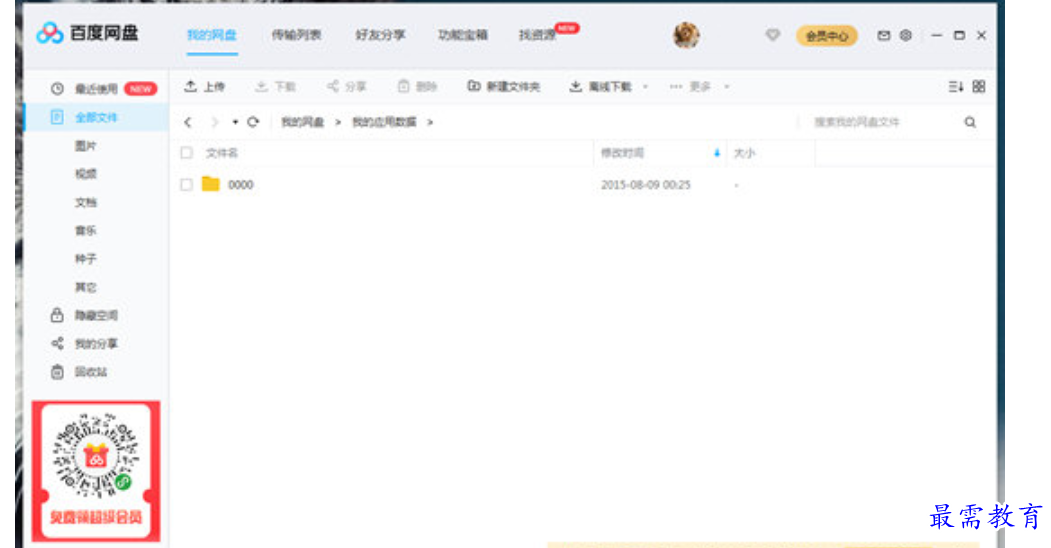Expand the arrow after 我的应用数据 breadcrumb
Image resolution: width=1051 pixels, height=548 pixels.
point(430,122)
